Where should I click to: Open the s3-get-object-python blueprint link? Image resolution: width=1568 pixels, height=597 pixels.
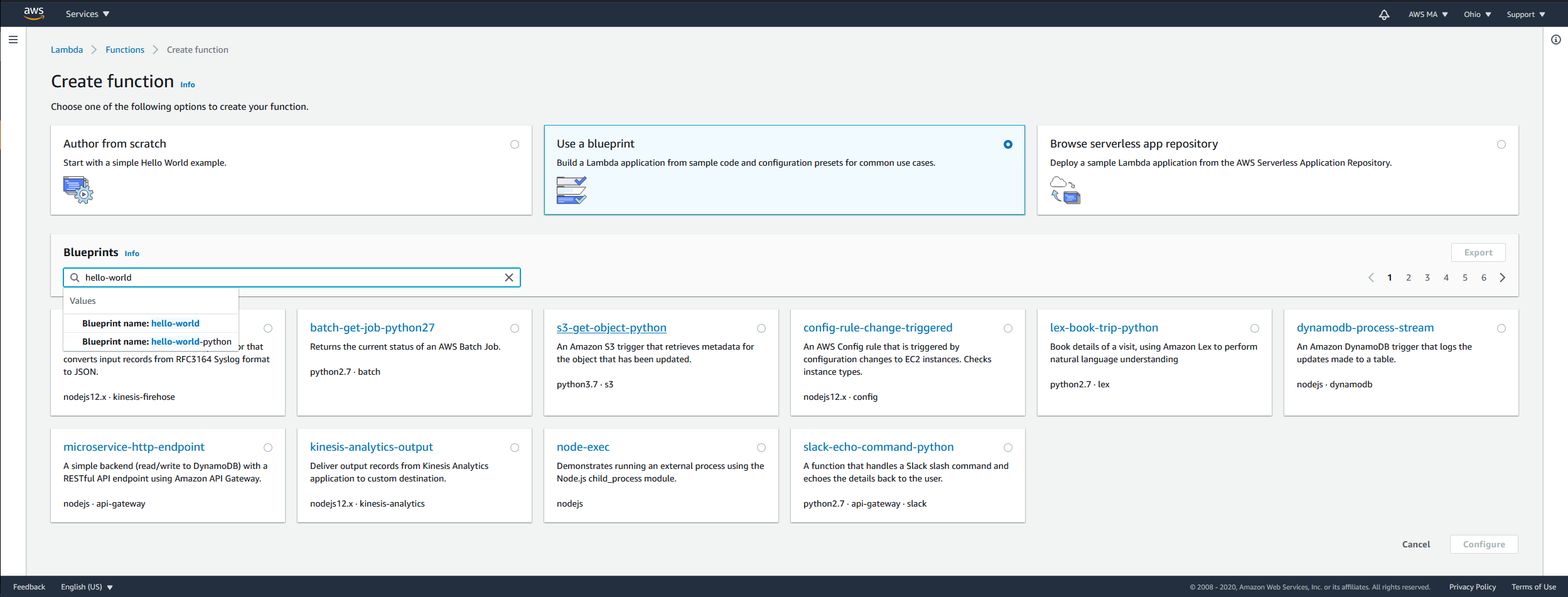(x=611, y=328)
